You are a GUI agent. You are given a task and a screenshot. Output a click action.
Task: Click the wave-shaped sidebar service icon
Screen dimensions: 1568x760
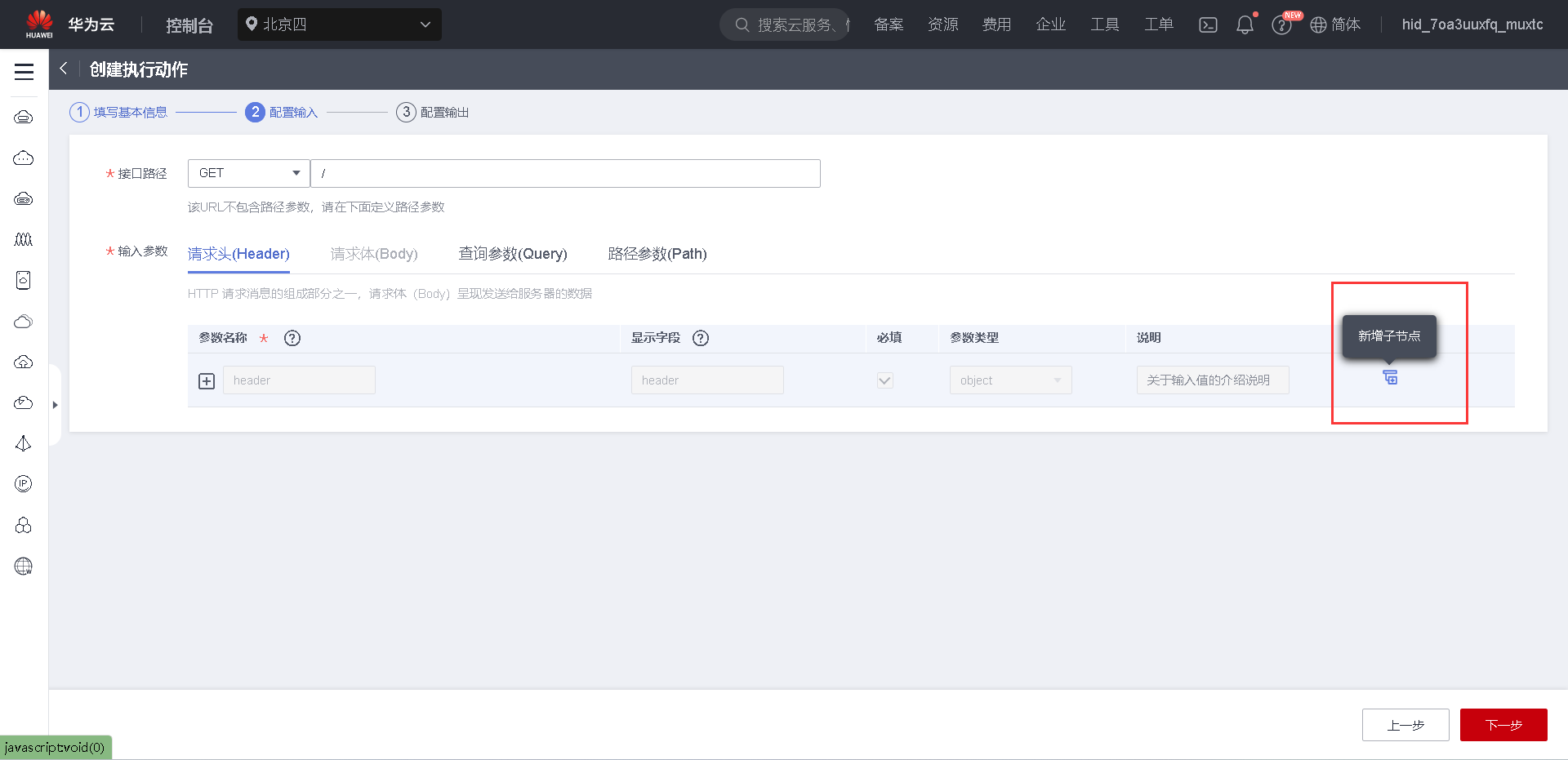click(x=24, y=239)
